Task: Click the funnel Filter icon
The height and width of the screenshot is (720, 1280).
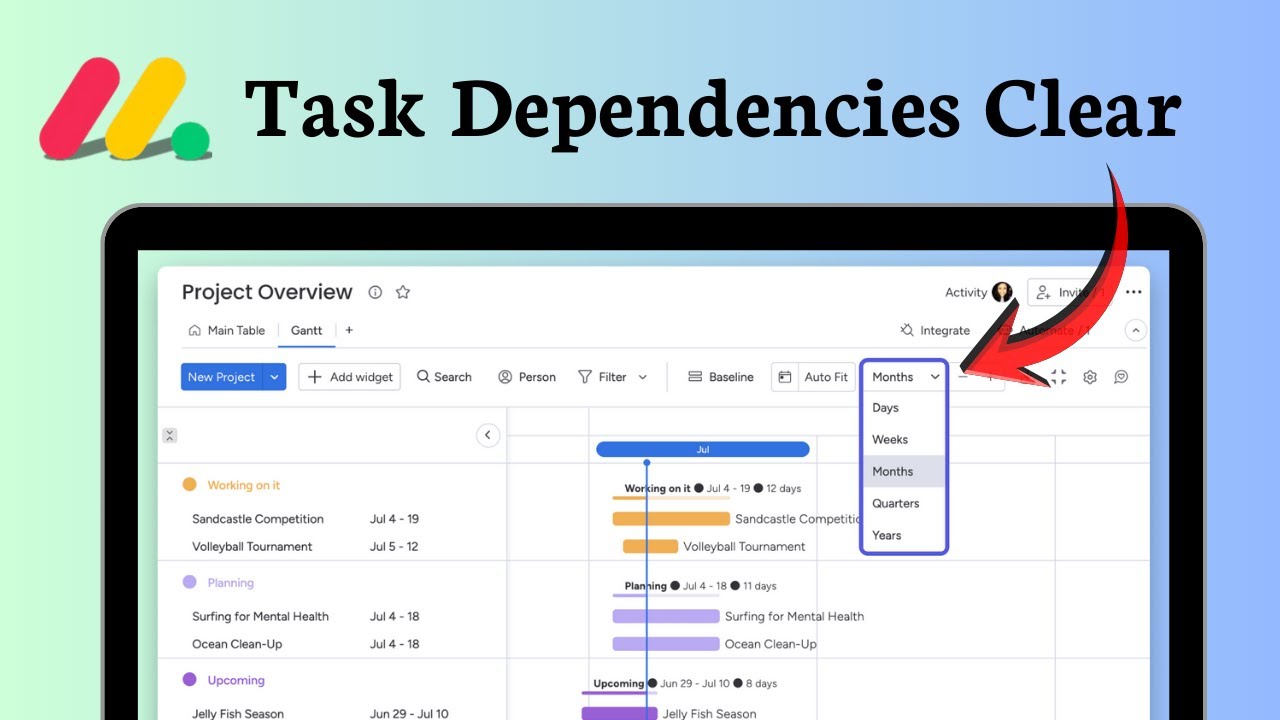Action: tap(585, 377)
